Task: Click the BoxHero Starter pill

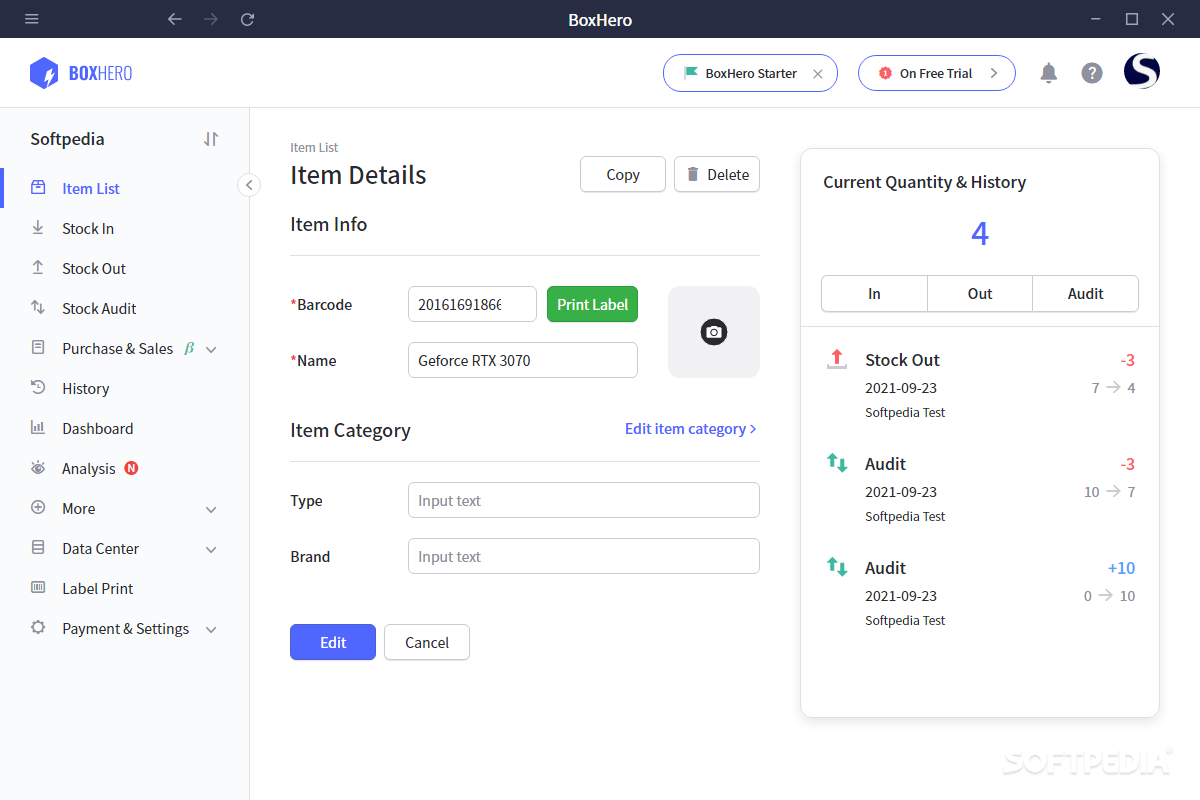Action: click(x=750, y=73)
